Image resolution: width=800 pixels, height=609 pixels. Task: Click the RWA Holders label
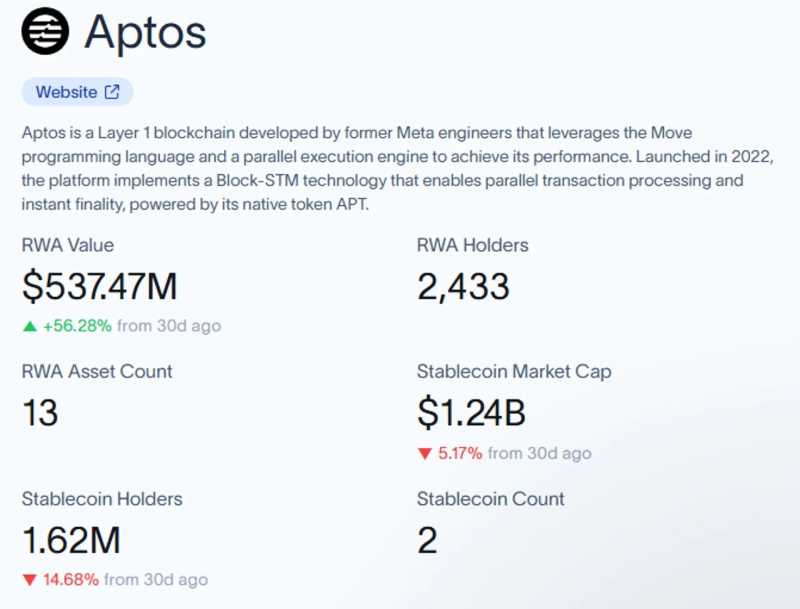click(x=472, y=245)
